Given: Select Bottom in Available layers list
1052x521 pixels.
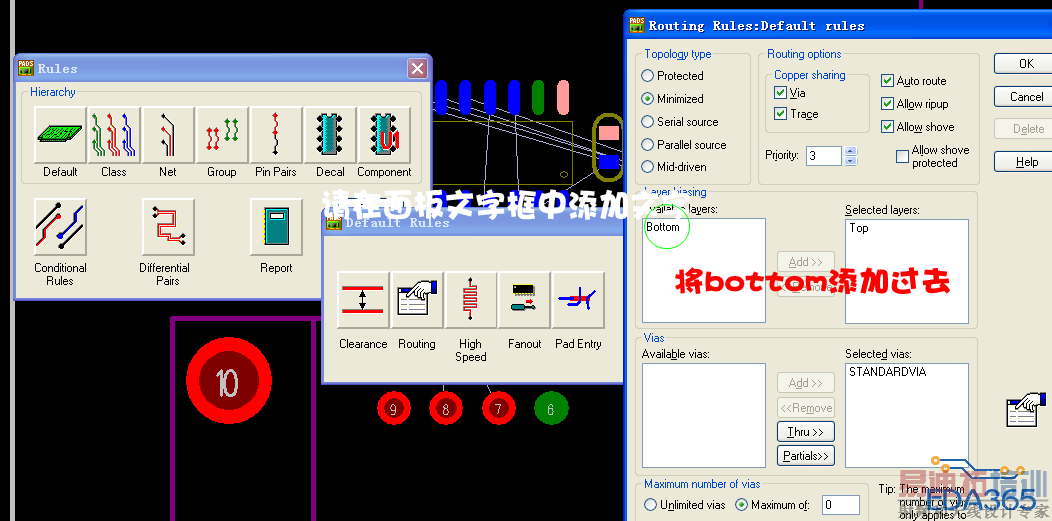Looking at the screenshot, I should tap(663, 227).
